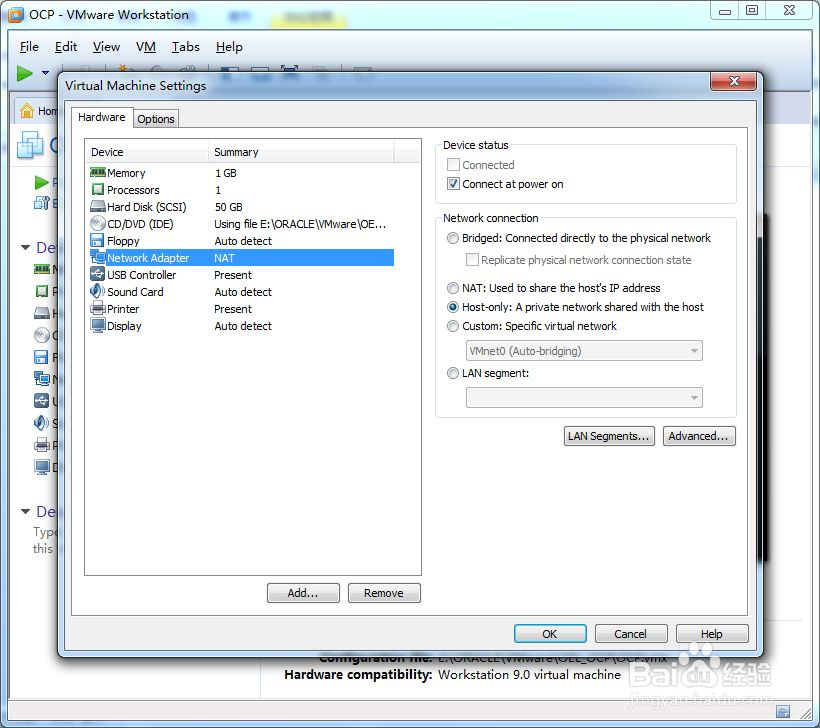Click the Remove button

(384, 593)
